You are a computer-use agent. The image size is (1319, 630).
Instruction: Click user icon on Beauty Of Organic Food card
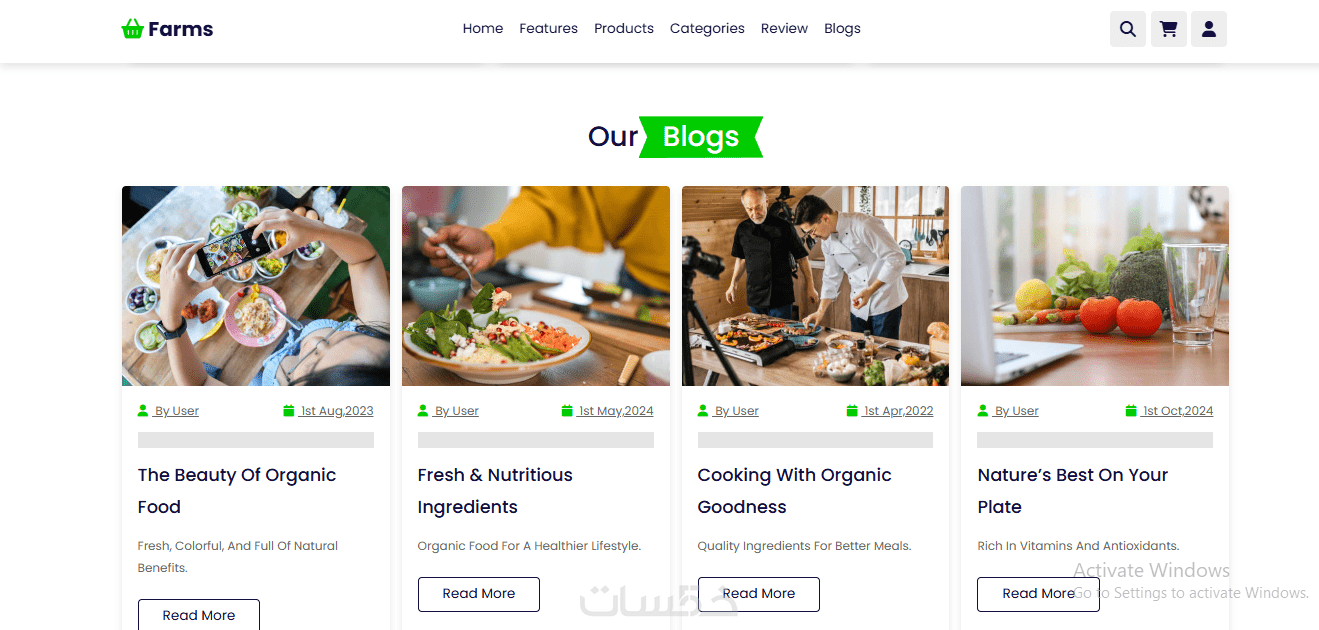(143, 411)
